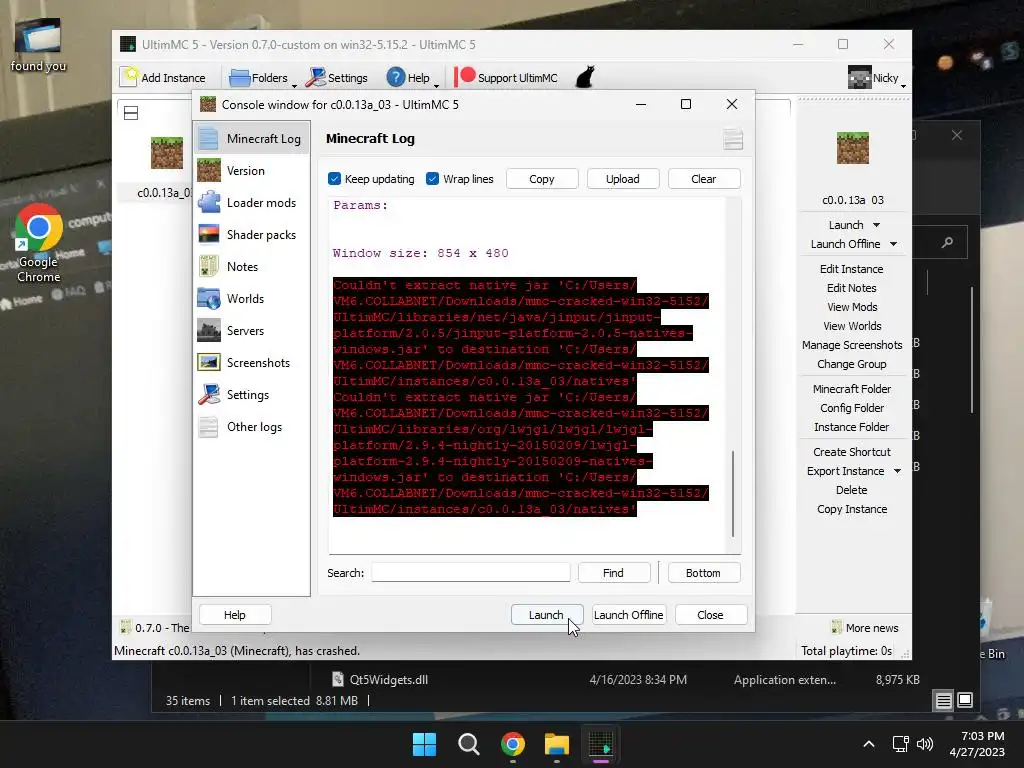This screenshot has width=1024, height=768.
Task: Click the console Help button
Action: click(234, 615)
